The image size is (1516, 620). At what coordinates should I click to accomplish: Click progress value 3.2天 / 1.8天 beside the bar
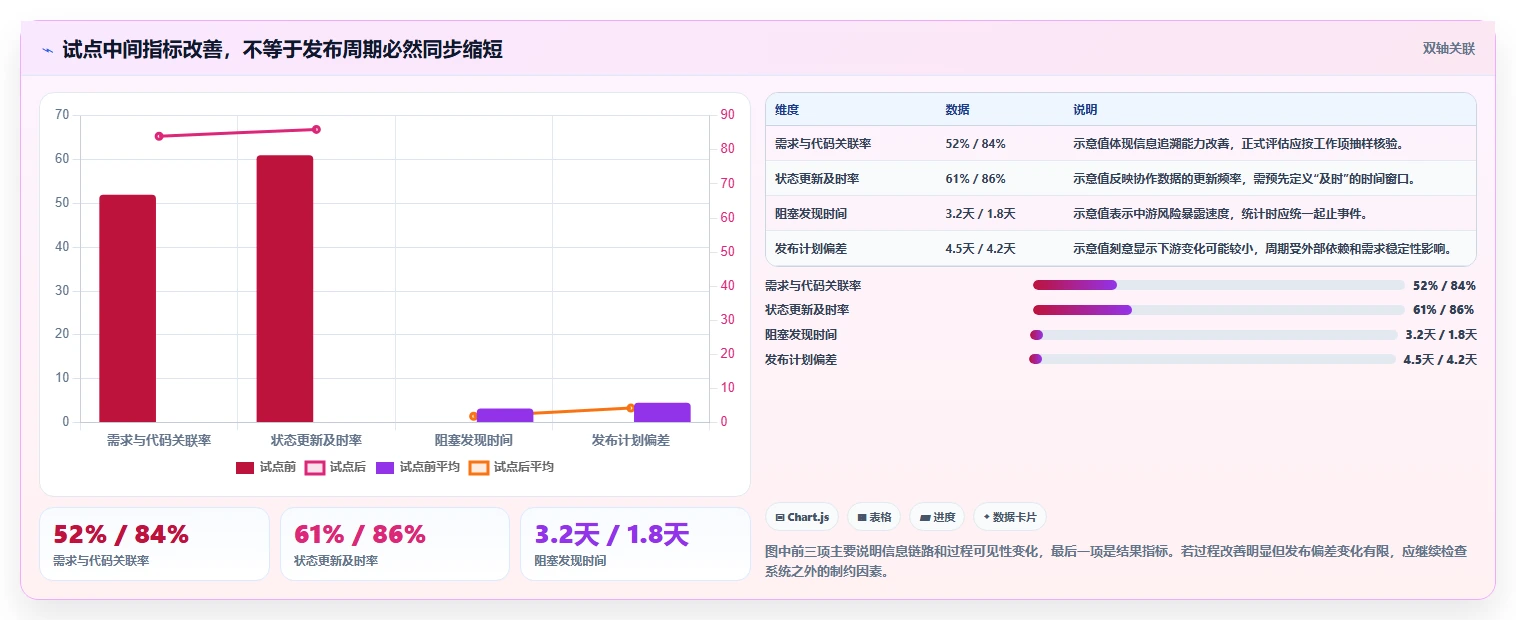1441,335
